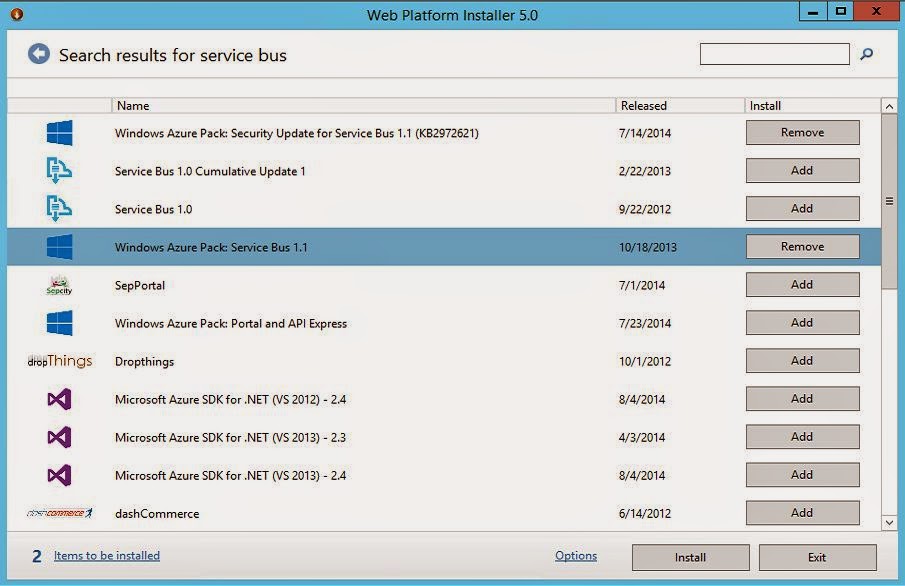Click the back arrow icon

(x=39, y=54)
